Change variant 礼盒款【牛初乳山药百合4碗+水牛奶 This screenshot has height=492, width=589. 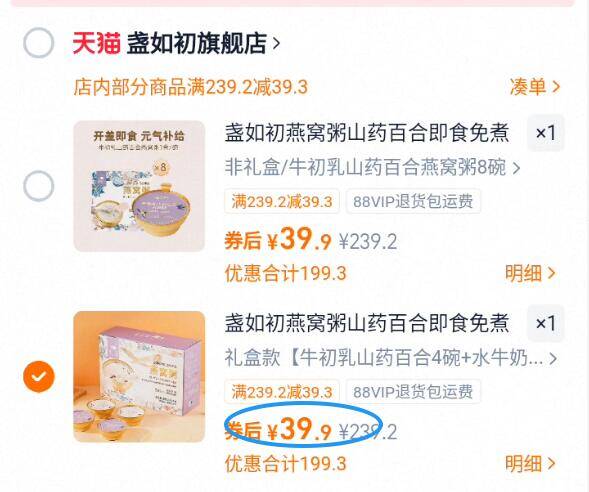[x=390, y=358]
